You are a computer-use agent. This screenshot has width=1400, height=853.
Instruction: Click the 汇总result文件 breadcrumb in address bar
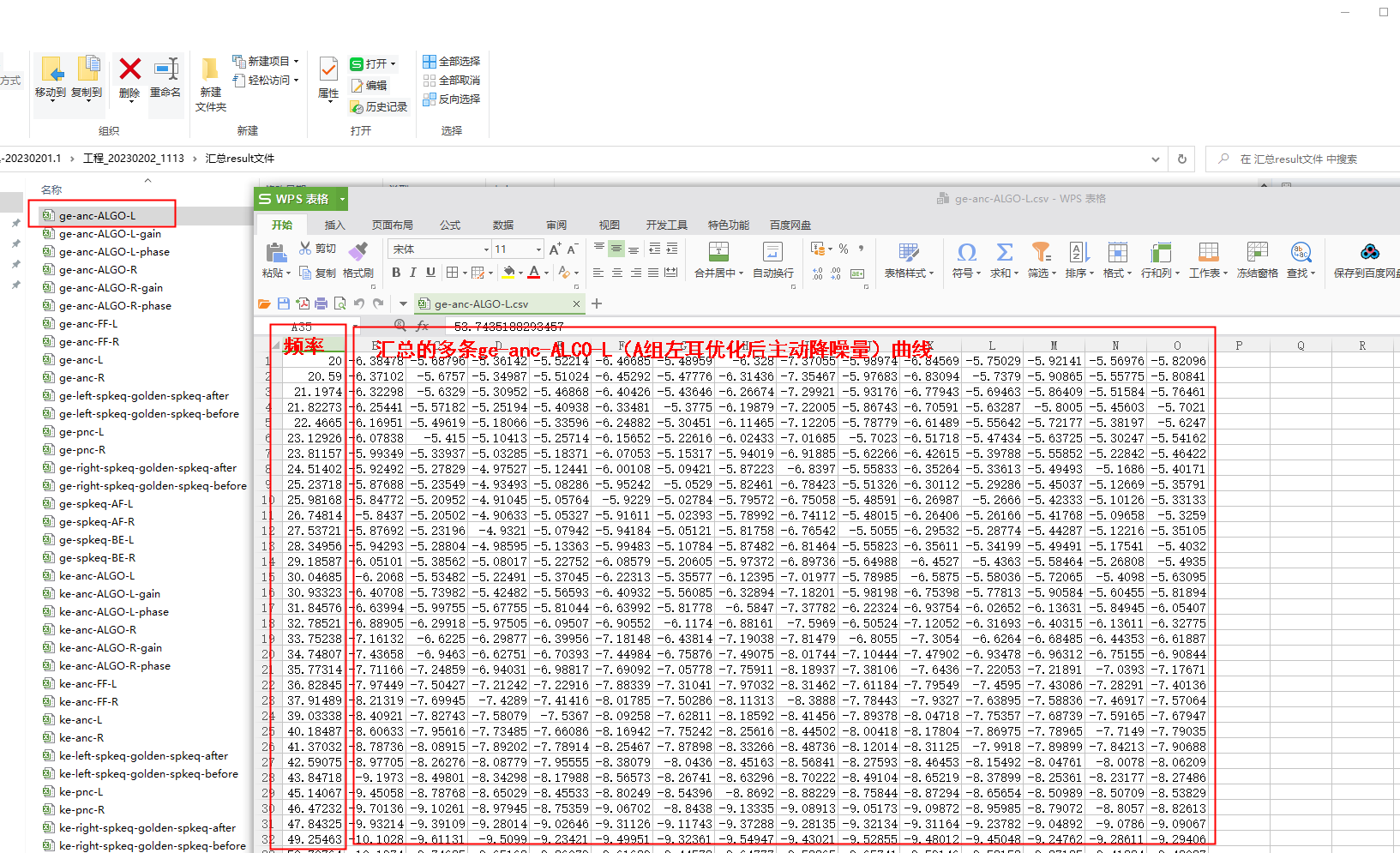[240, 159]
